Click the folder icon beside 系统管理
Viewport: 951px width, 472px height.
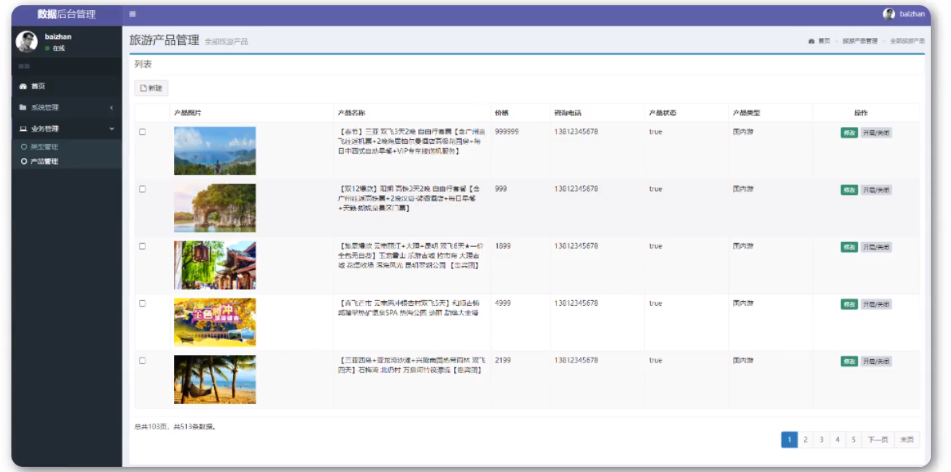pos(23,107)
